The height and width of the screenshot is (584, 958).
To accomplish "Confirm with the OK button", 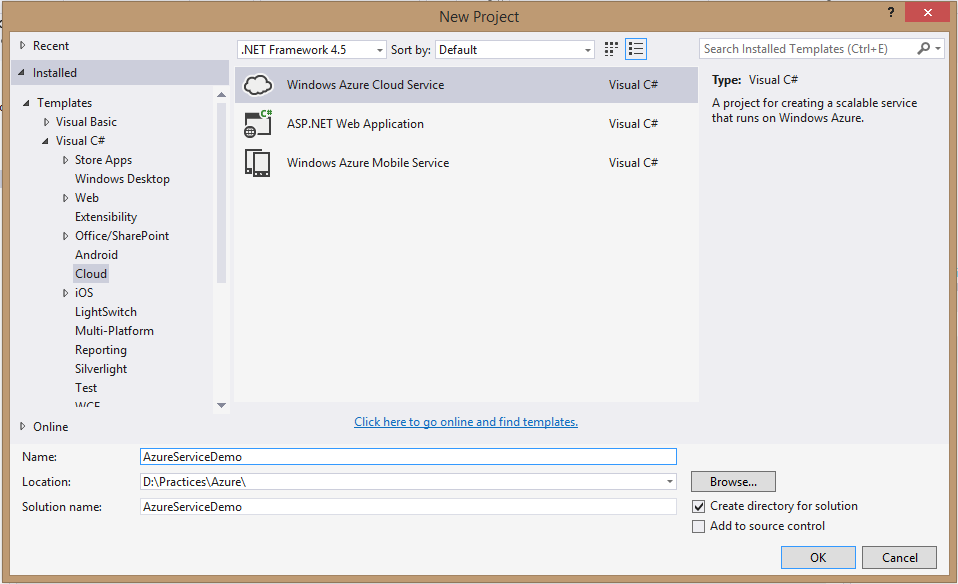I will click(818, 558).
